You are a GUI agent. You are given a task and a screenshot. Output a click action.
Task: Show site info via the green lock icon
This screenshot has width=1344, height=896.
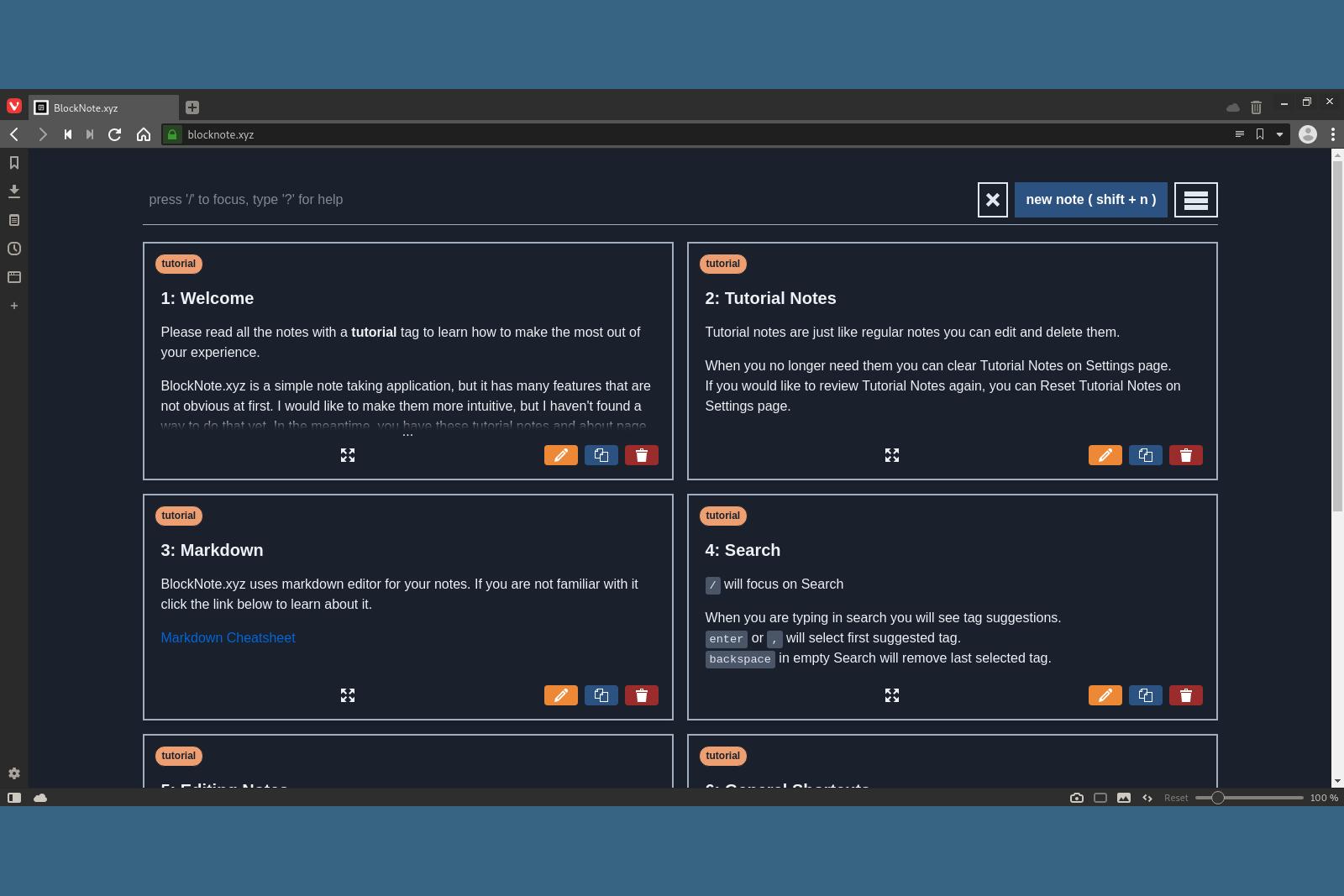pos(172,134)
